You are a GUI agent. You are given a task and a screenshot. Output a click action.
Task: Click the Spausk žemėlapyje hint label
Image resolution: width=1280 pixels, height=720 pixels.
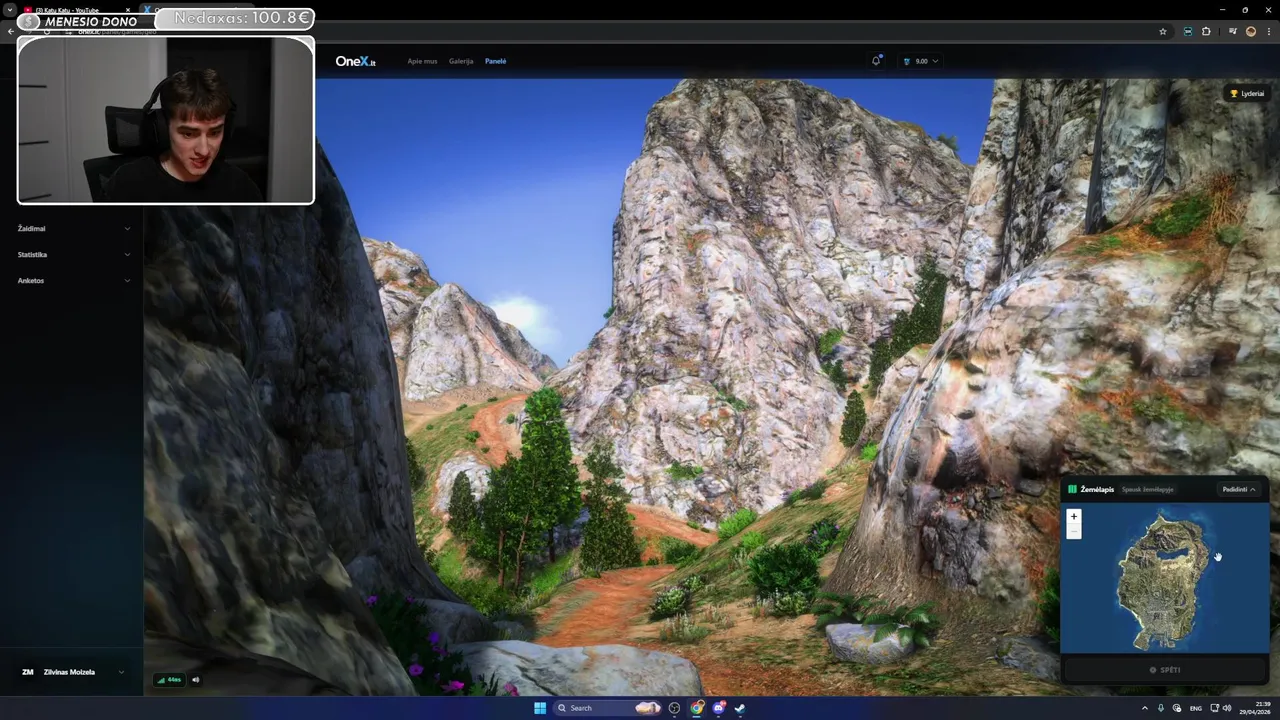(x=1148, y=490)
